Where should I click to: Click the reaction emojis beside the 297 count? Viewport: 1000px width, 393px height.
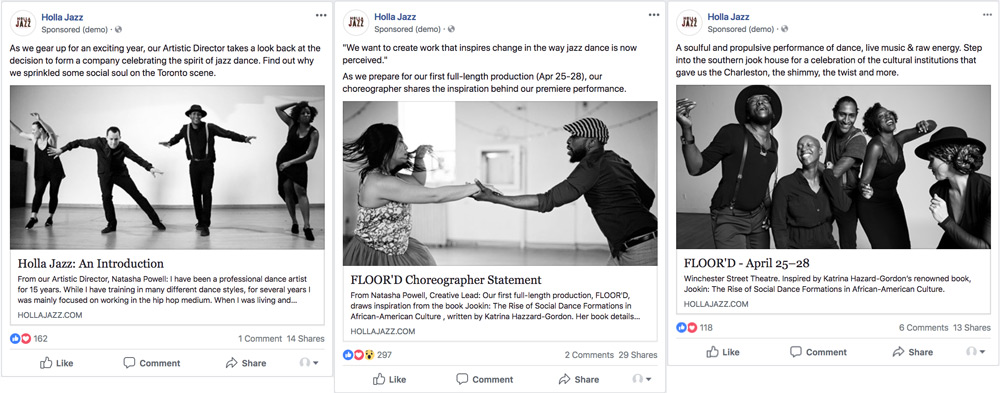tap(358, 354)
